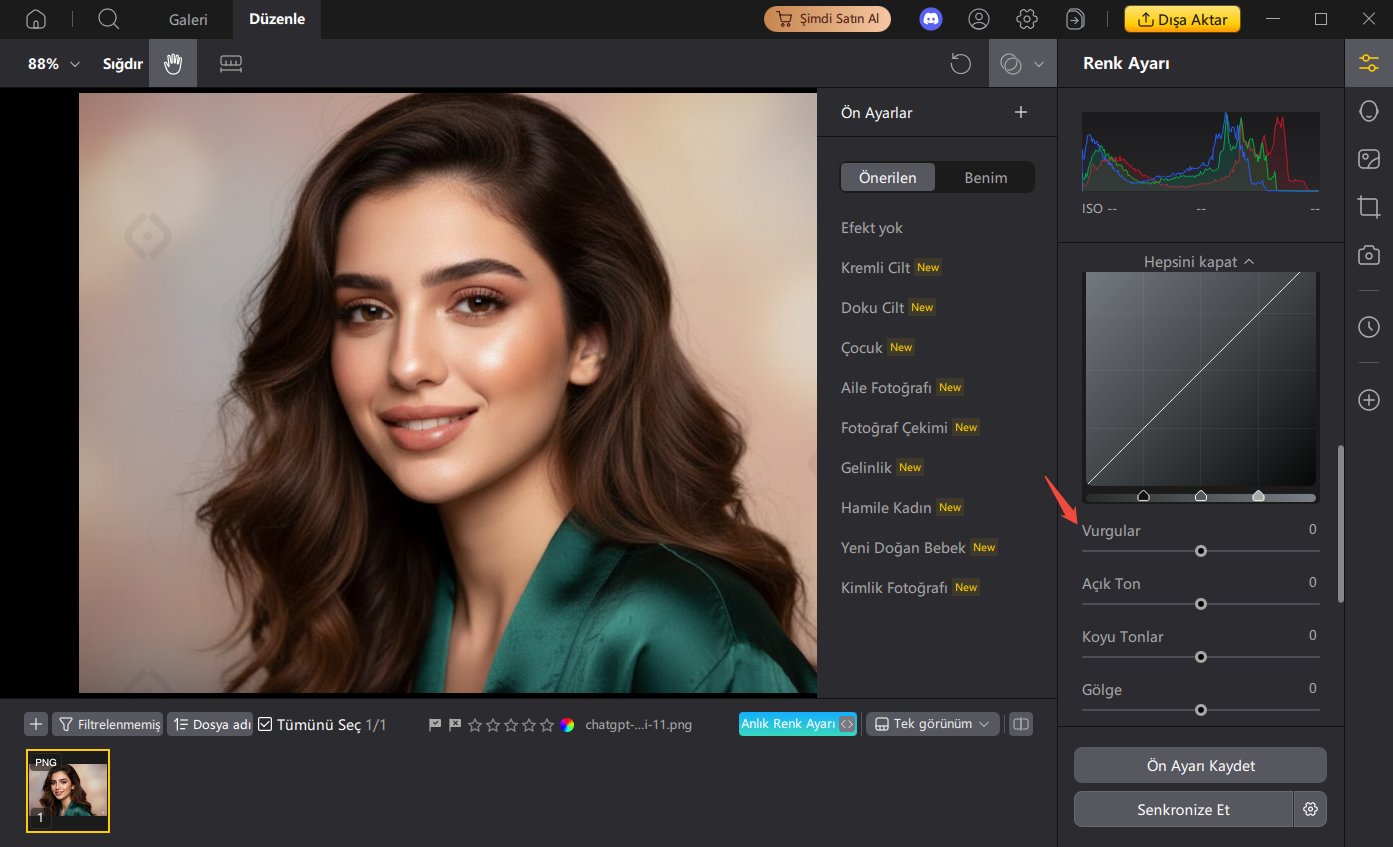Viewport: 1393px width, 847px height.
Task: Select the Hand tool in toolbar
Action: click(172, 62)
